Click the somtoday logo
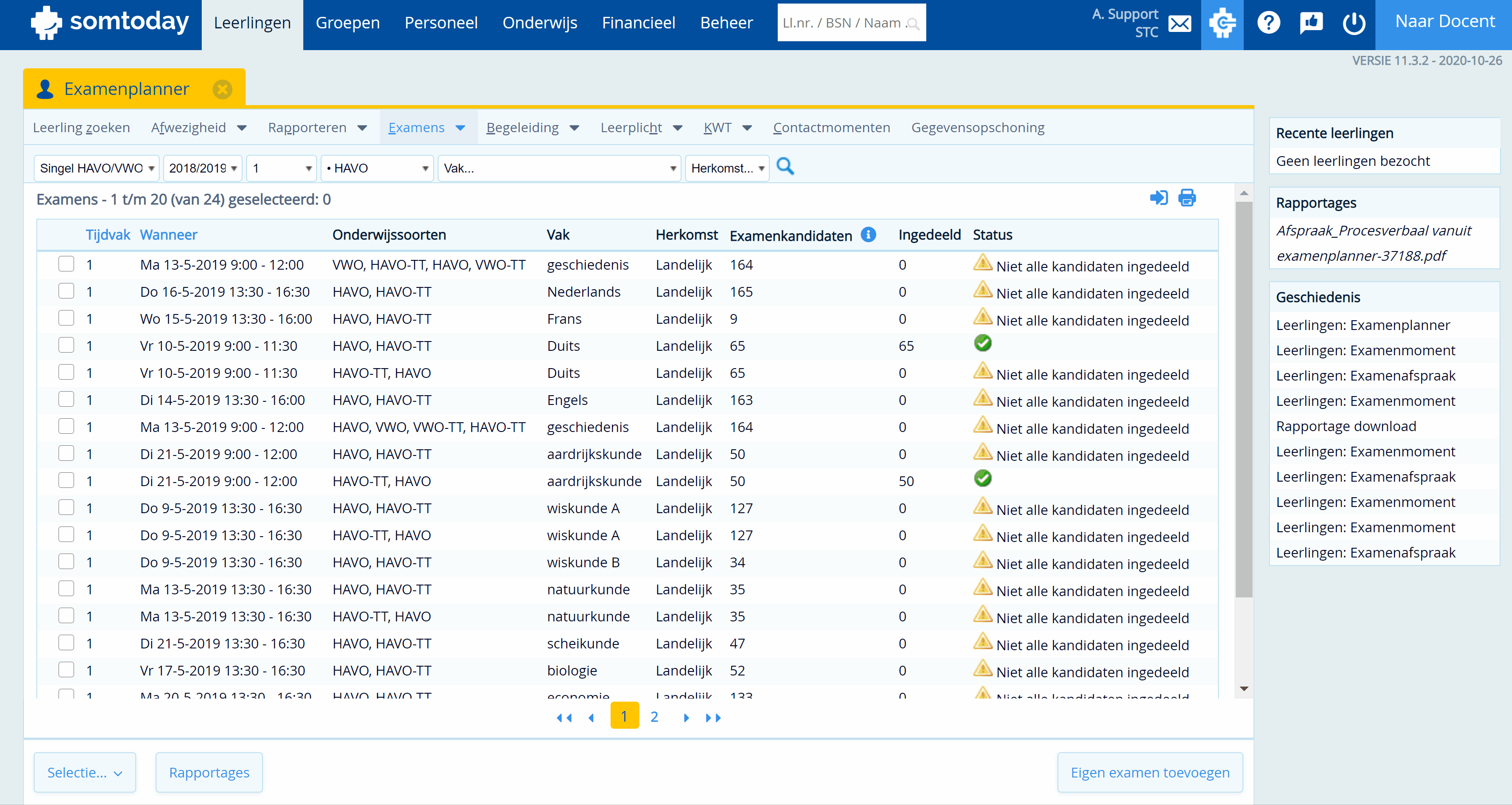The image size is (1512, 805). tap(110, 23)
